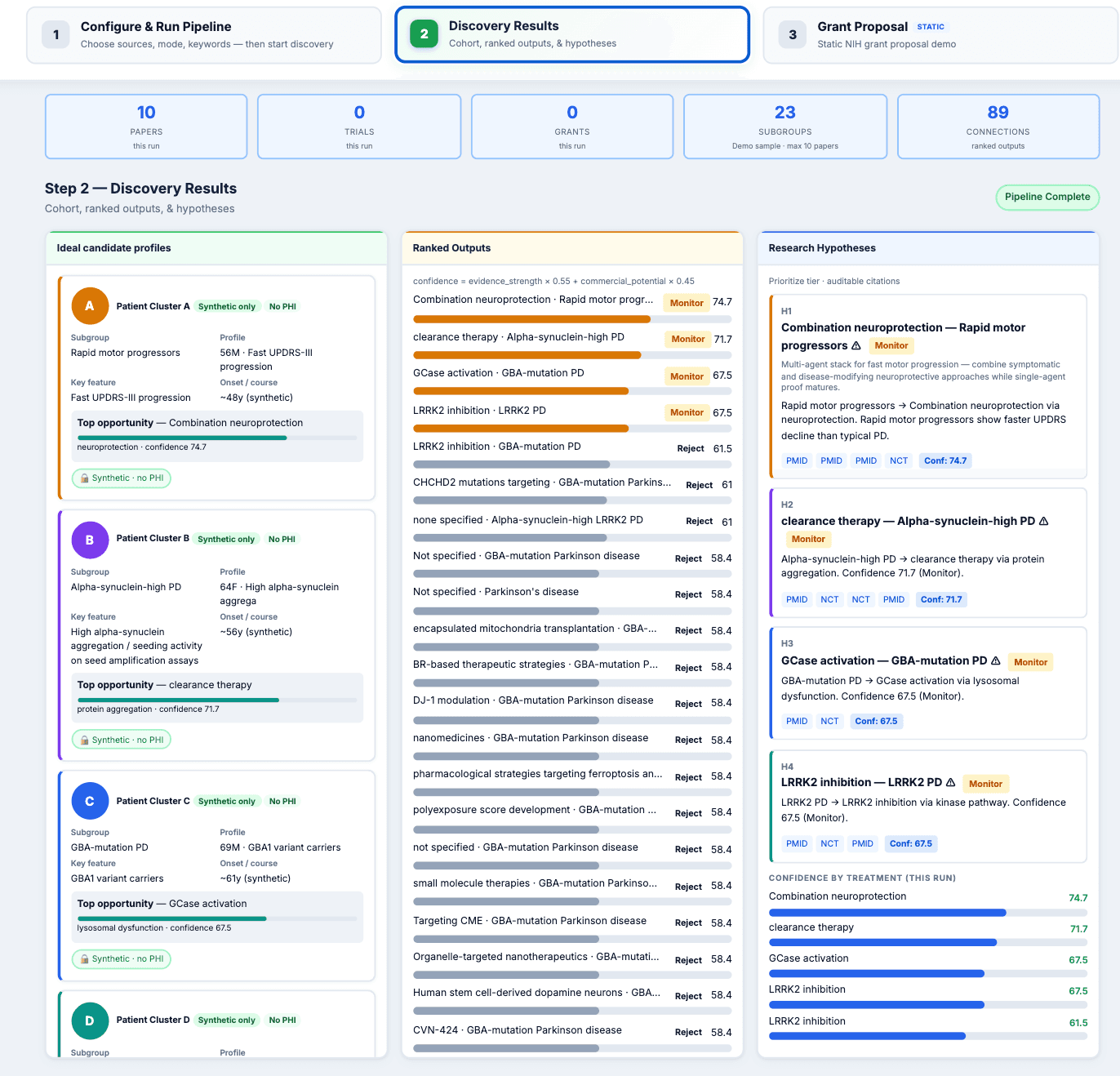Click clearance therapy ranked output orange bar
Image resolution: width=1120 pixels, height=1076 pixels.
572,355
